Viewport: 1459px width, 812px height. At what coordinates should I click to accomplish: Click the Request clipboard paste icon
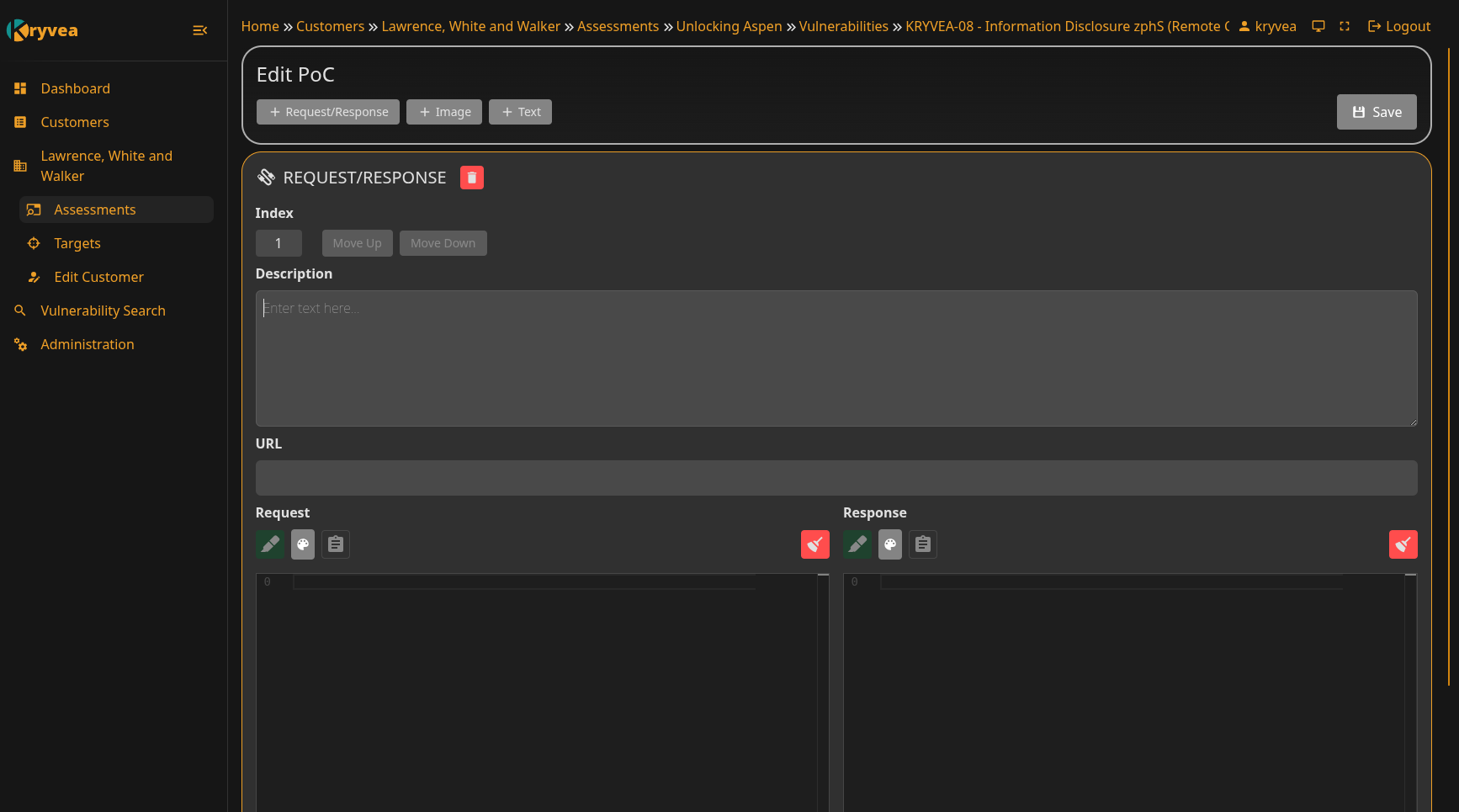336,544
